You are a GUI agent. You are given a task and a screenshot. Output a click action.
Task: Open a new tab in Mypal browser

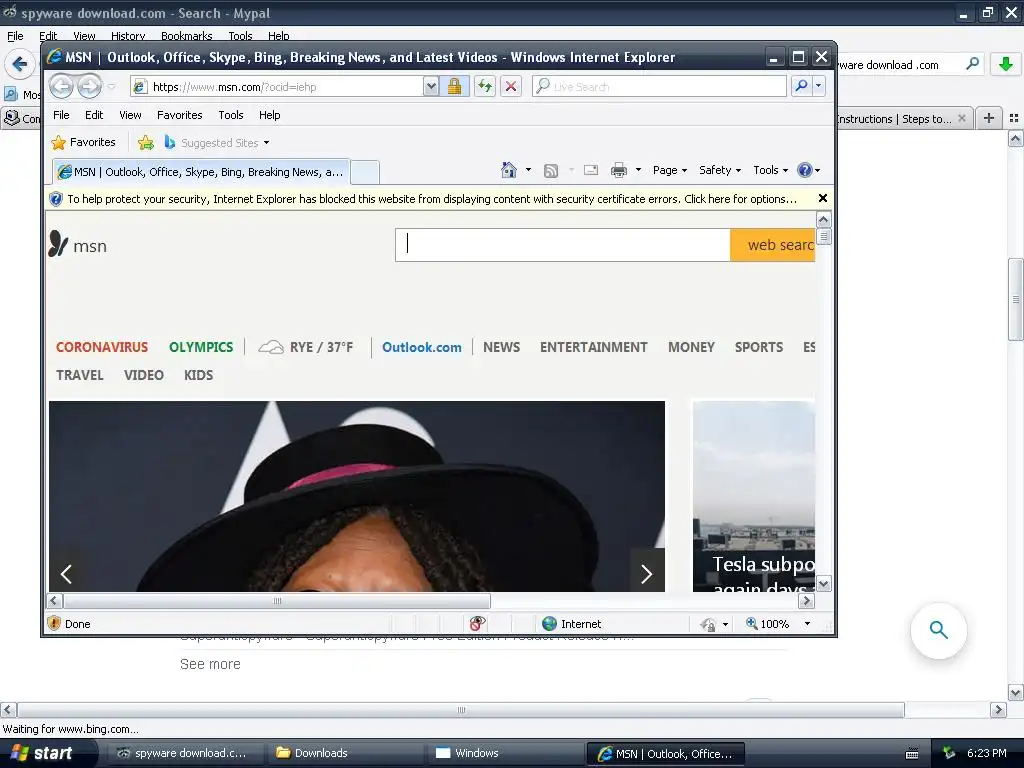tap(989, 118)
